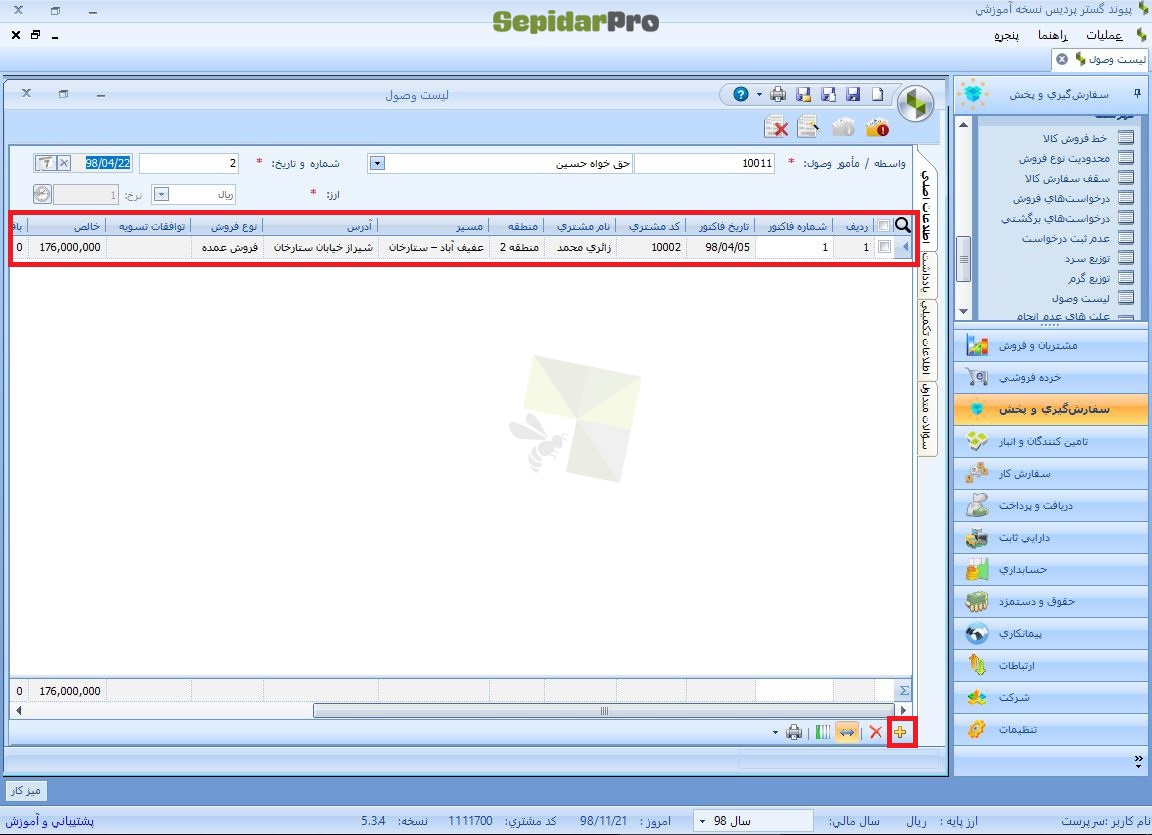Expand the sidebar using the double chevron
1152x835 pixels.
coord(1138,760)
